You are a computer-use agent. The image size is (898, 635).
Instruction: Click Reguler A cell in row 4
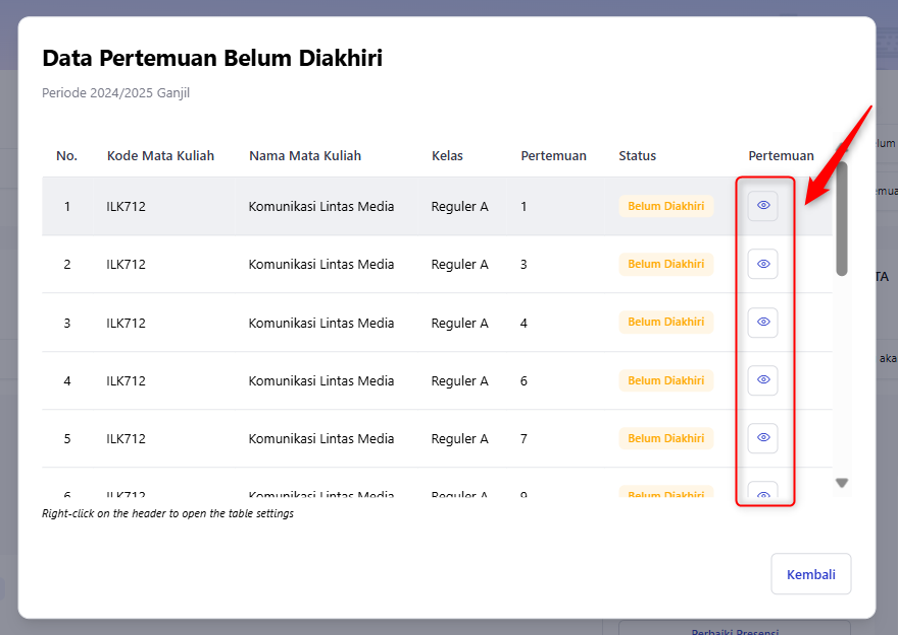(x=460, y=381)
